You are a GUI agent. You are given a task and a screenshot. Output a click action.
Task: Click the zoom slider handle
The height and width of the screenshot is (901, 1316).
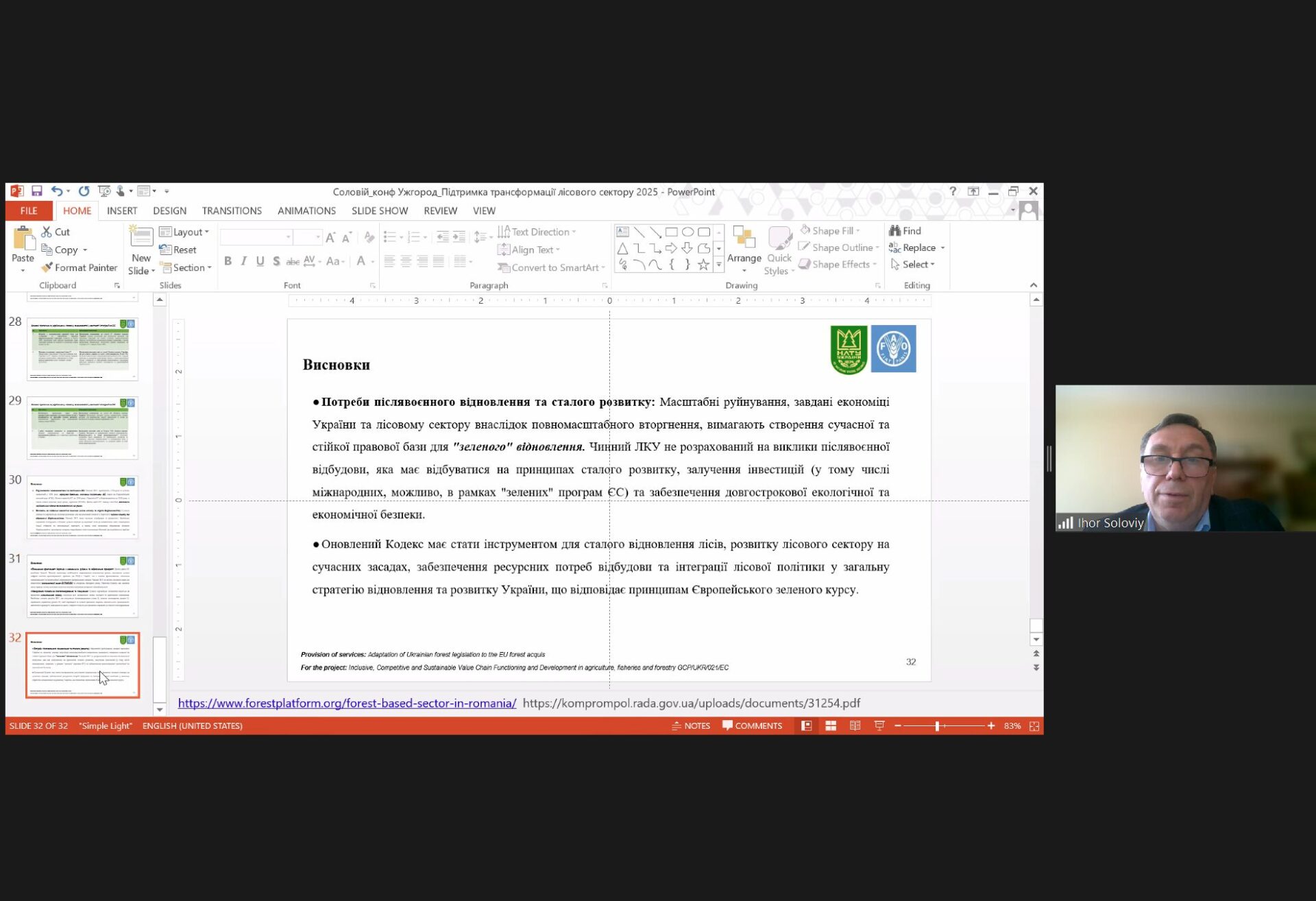tap(937, 725)
